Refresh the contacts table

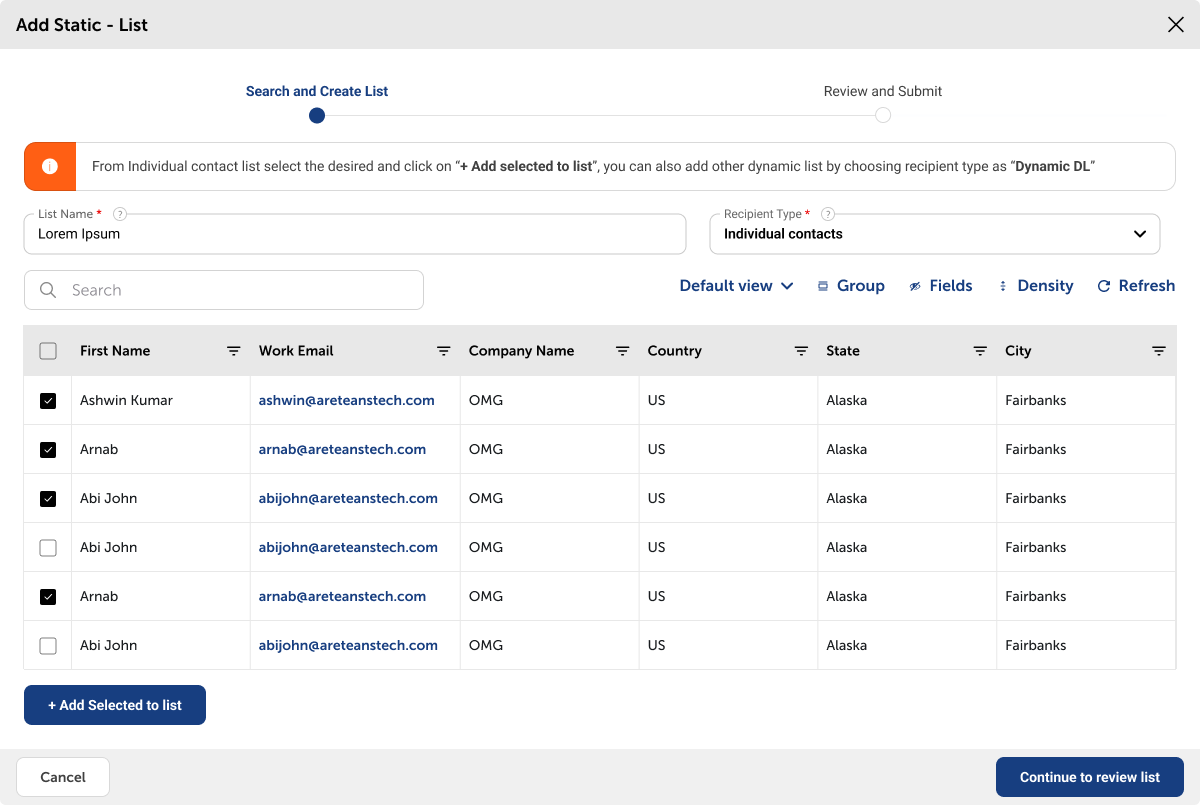1135,286
